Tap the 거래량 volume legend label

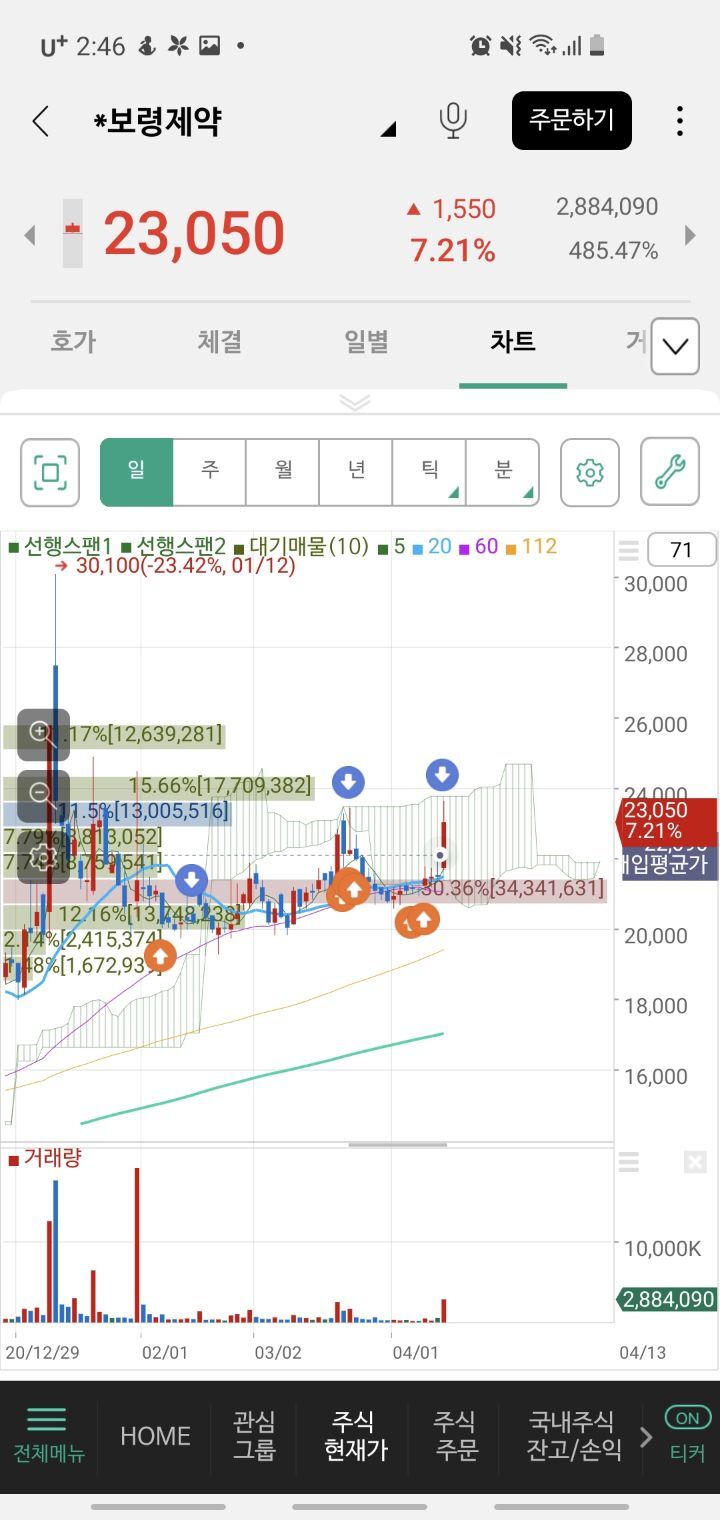point(45,1158)
